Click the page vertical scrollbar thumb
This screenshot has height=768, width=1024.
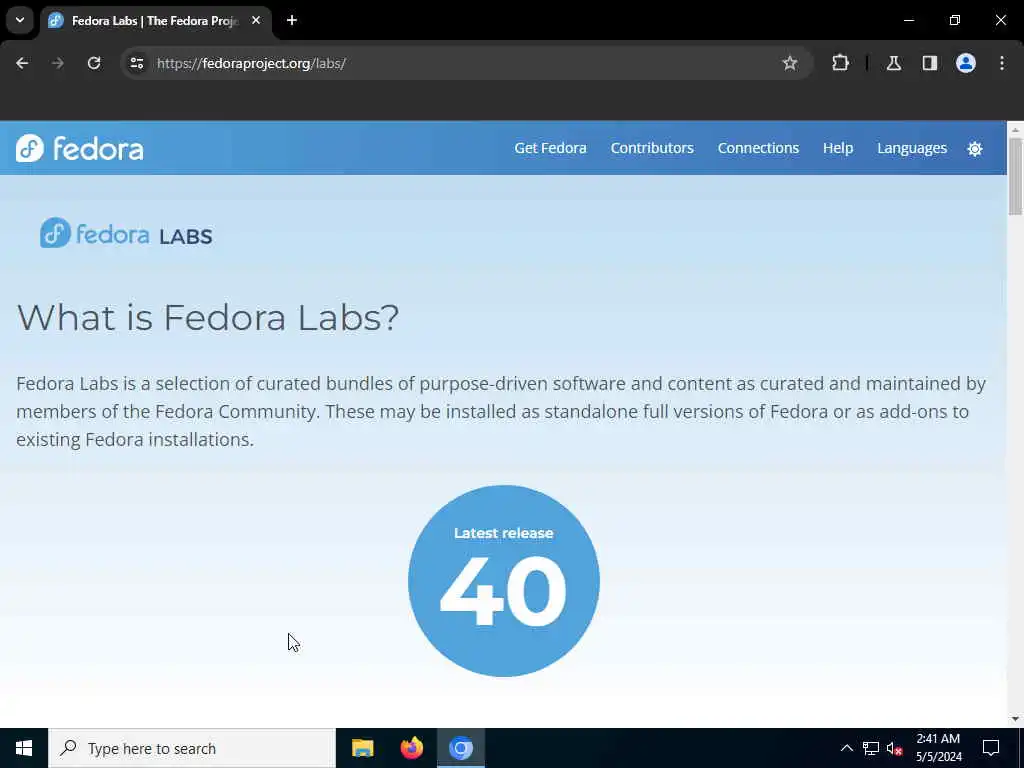[1015, 175]
